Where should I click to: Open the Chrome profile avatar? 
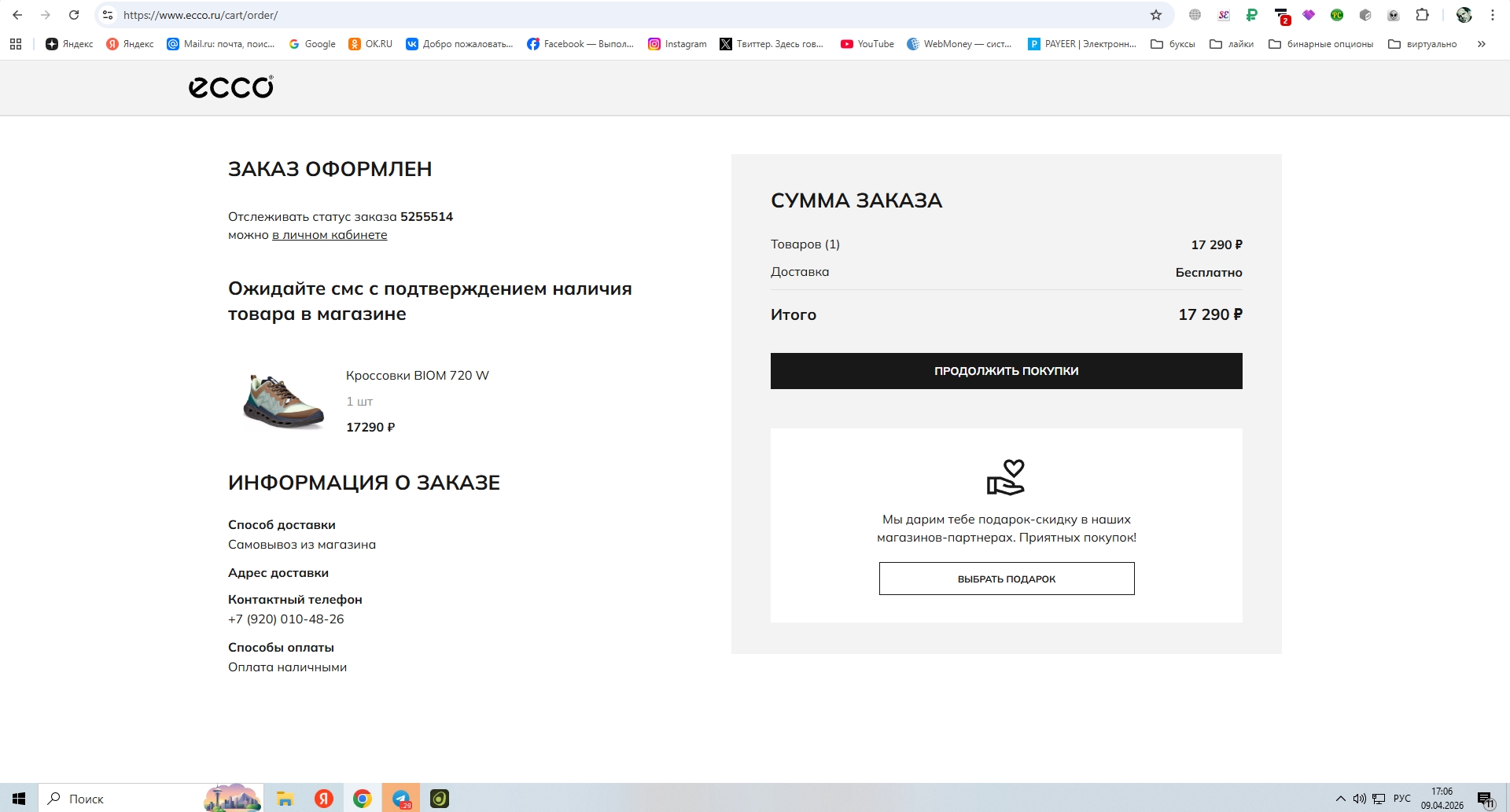pos(1464,15)
